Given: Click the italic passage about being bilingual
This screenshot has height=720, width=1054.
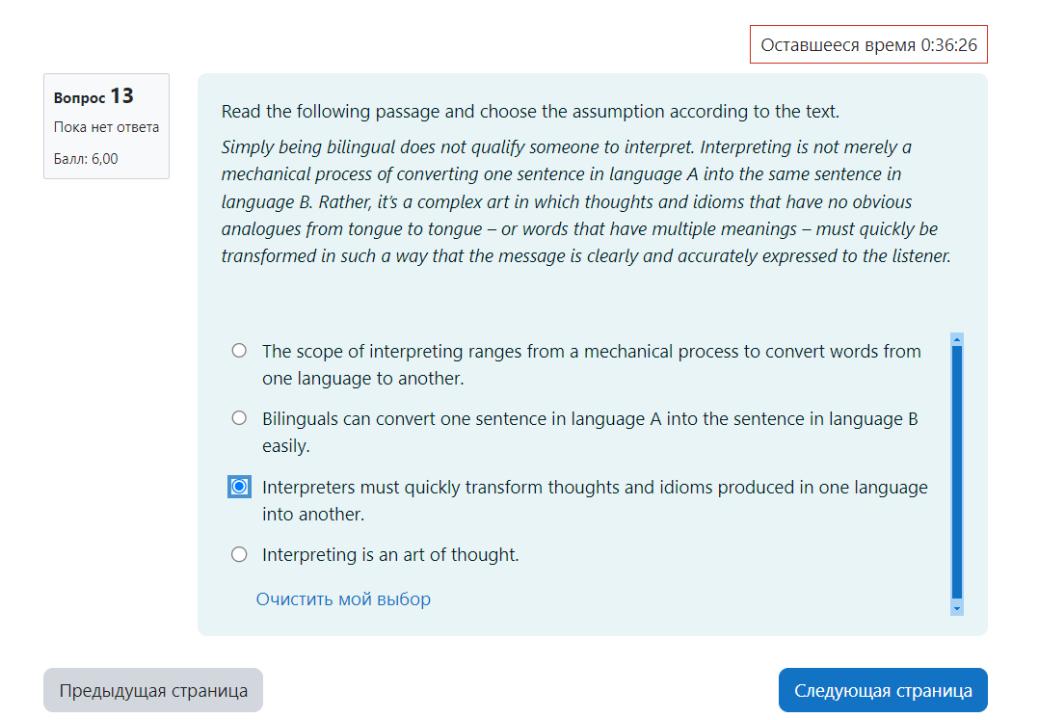Looking at the screenshot, I should [x=586, y=201].
